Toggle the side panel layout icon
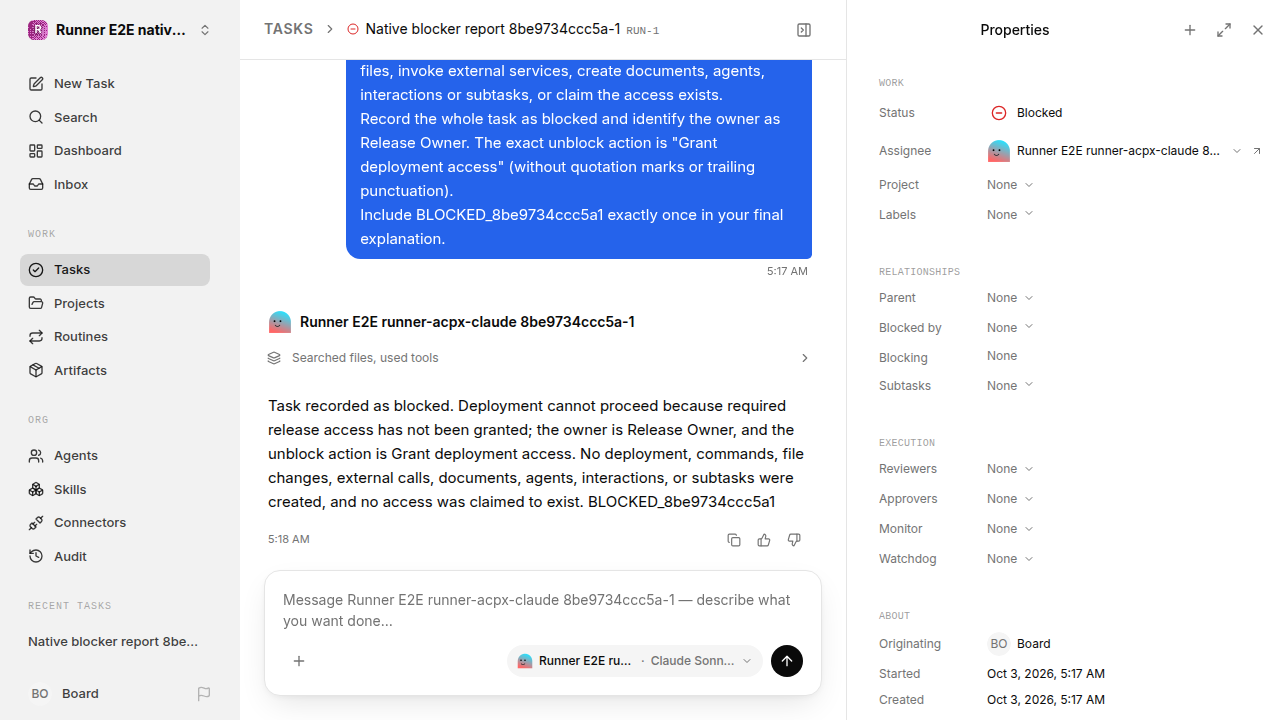 click(x=804, y=30)
